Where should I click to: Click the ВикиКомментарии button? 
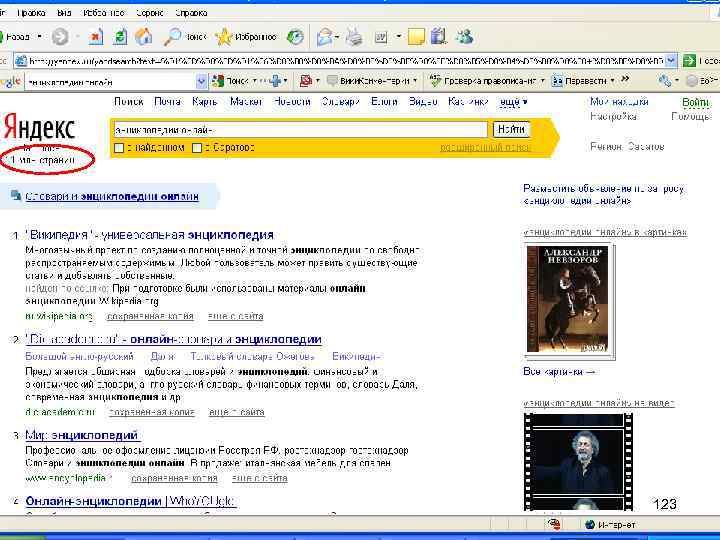369,81
